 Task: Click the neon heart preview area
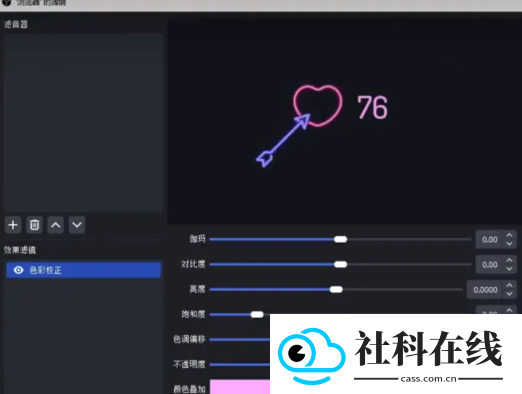[x=318, y=106]
